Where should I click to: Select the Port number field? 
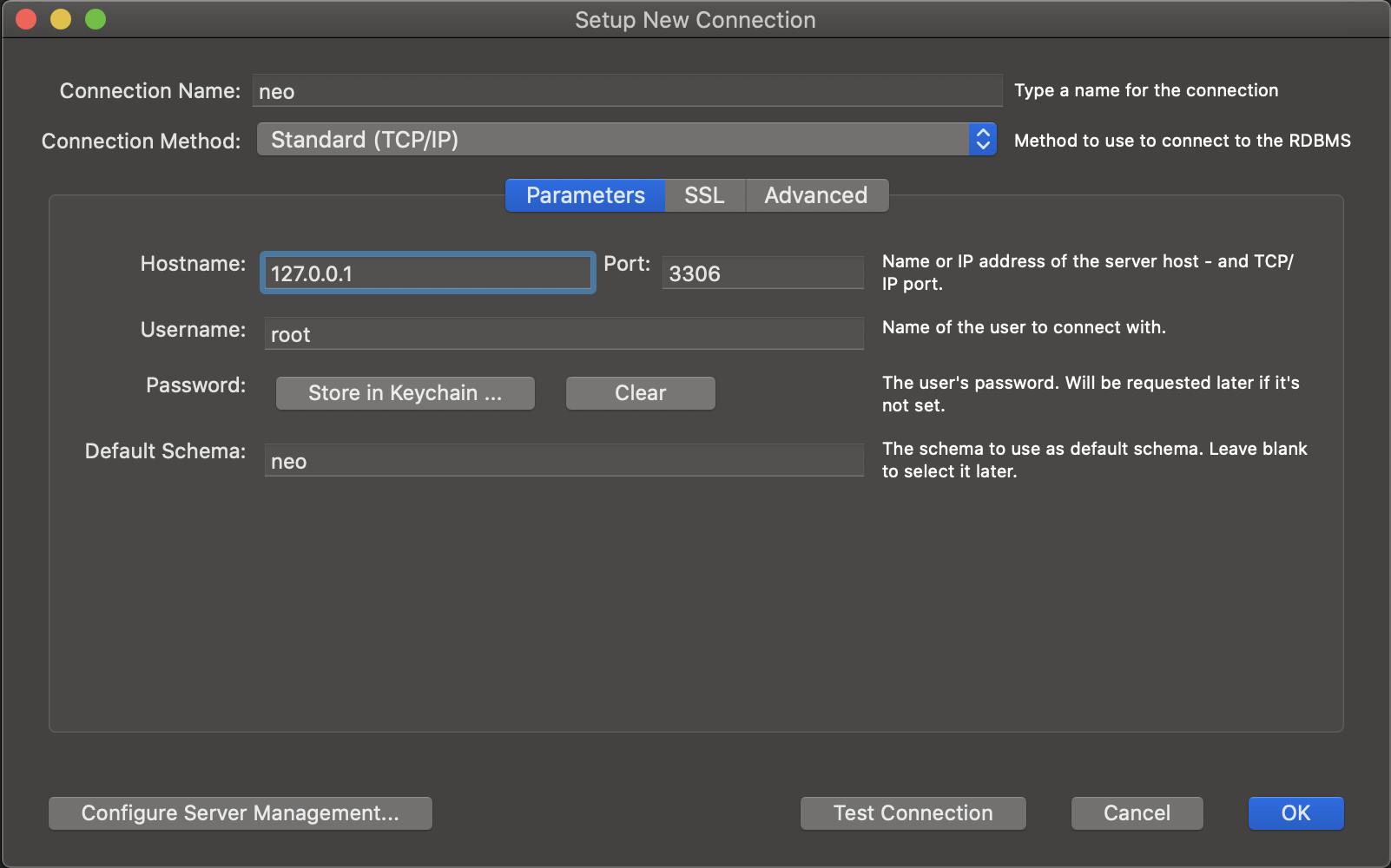tap(762, 273)
